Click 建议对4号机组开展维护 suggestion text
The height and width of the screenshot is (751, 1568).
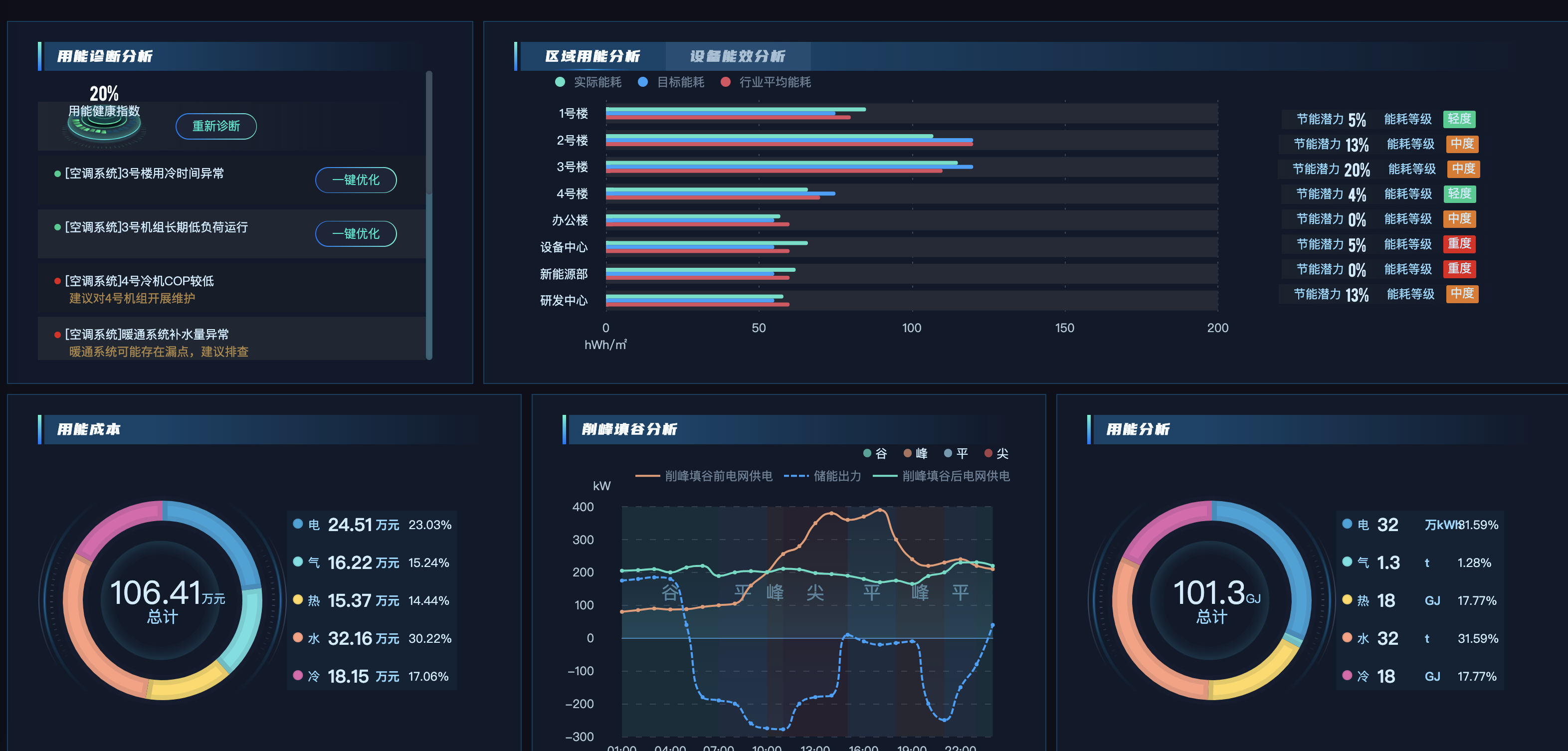coord(132,298)
